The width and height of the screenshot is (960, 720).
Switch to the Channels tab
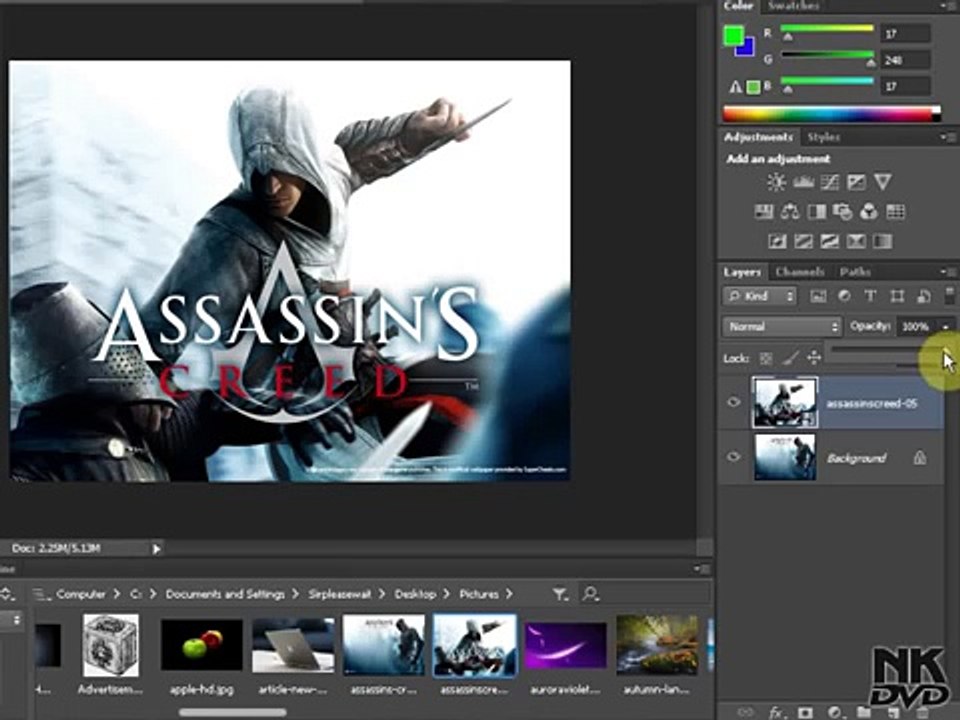click(800, 272)
